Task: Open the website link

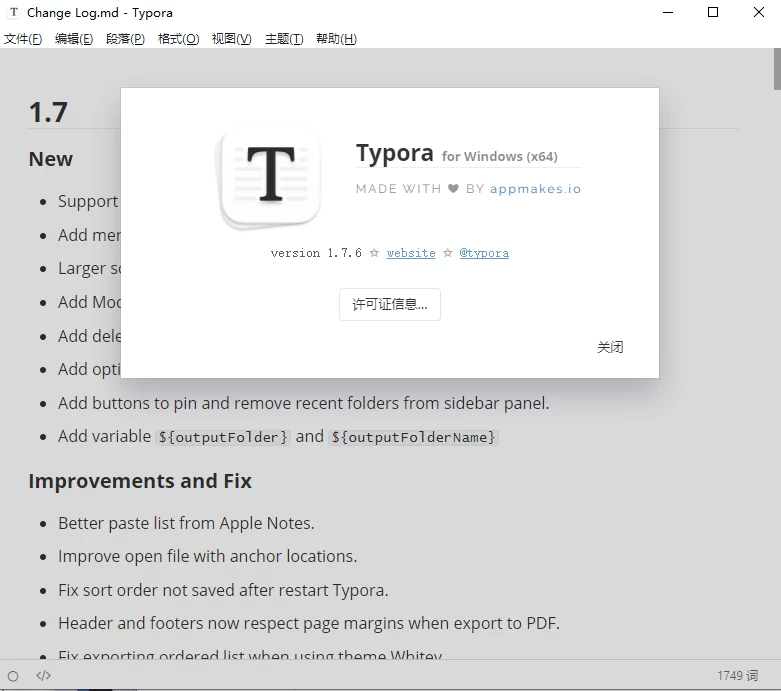Action: (x=411, y=253)
